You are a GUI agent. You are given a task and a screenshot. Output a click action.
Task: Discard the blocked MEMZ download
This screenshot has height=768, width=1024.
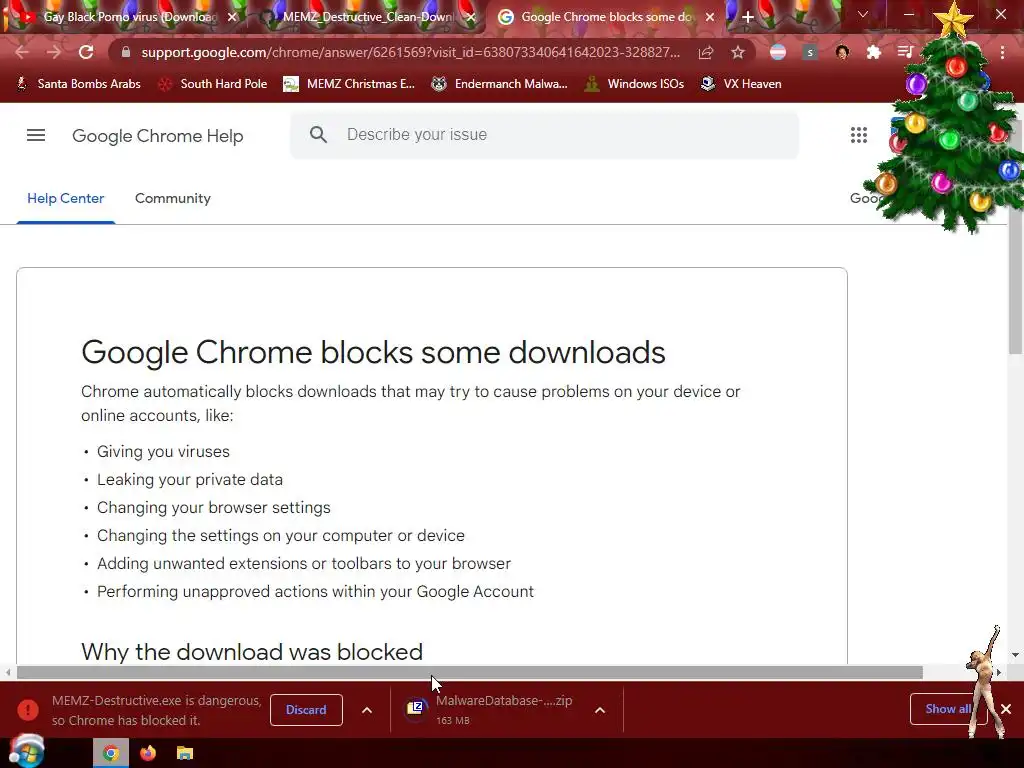(x=306, y=710)
